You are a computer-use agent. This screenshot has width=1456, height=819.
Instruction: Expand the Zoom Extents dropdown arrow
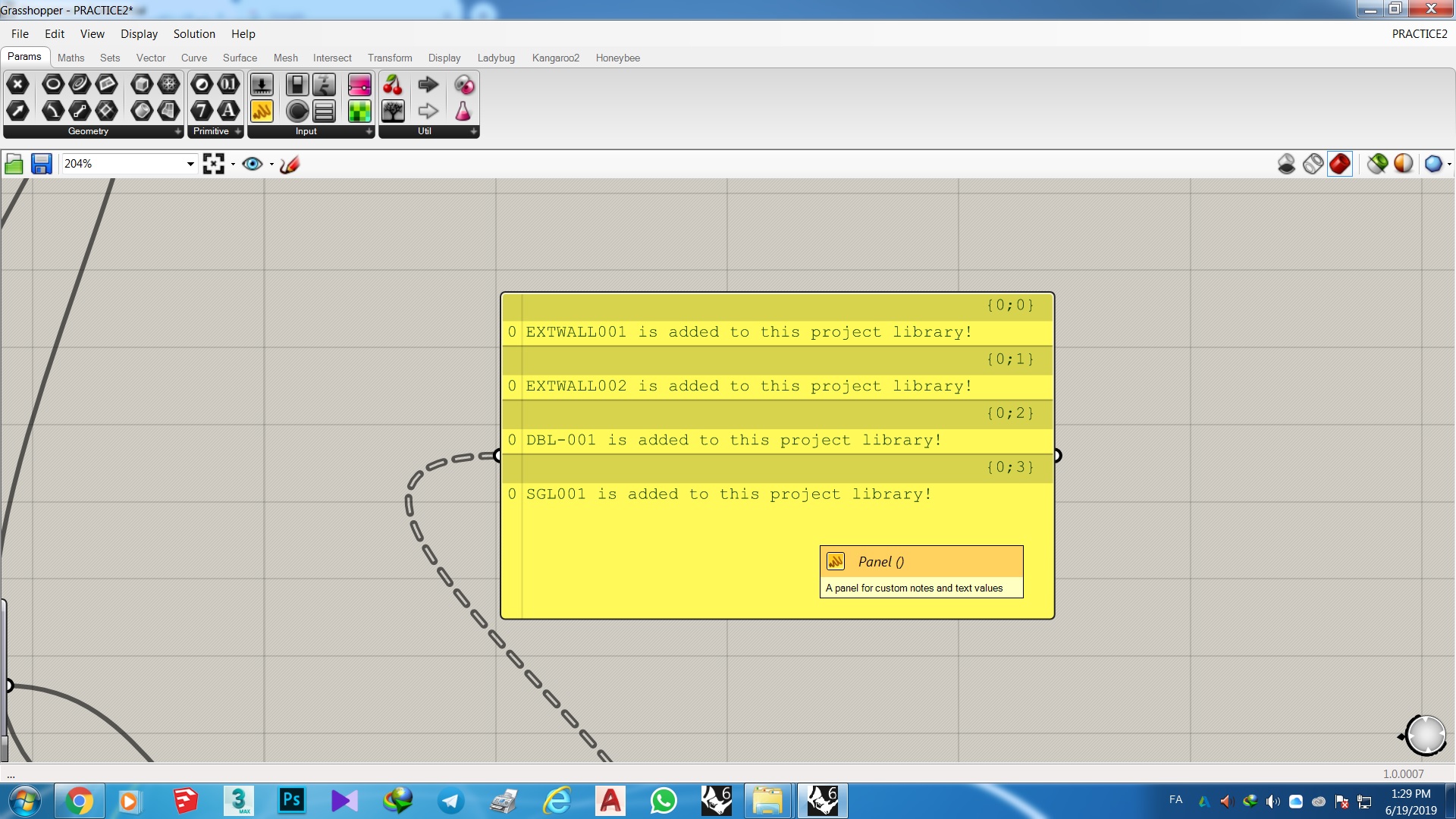click(x=233, y=164)
